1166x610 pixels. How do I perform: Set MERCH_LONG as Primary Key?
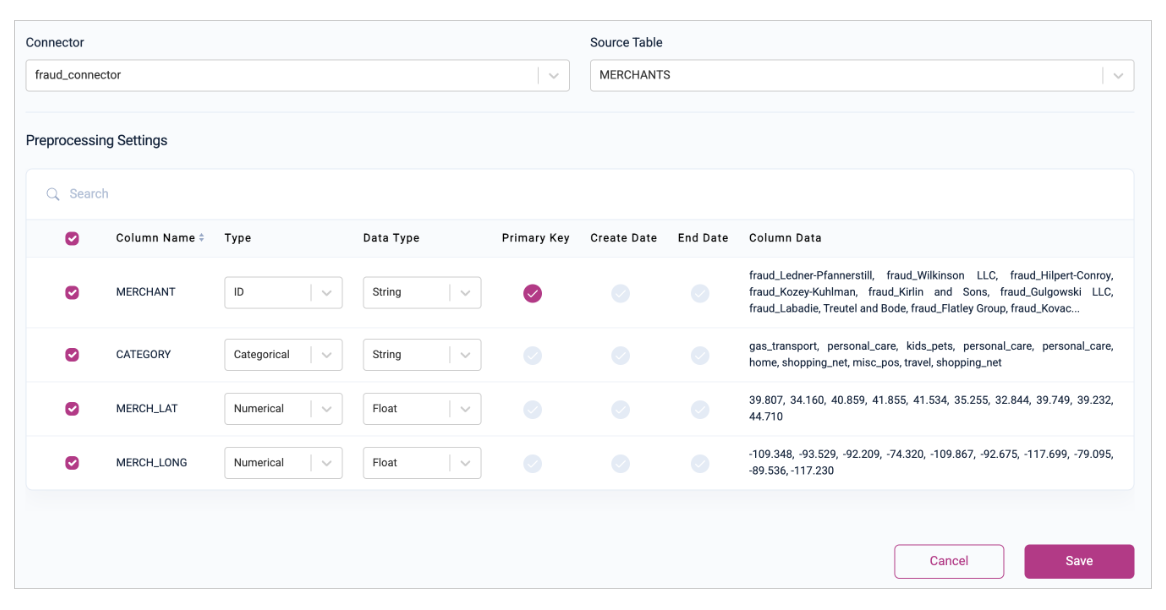532,463
